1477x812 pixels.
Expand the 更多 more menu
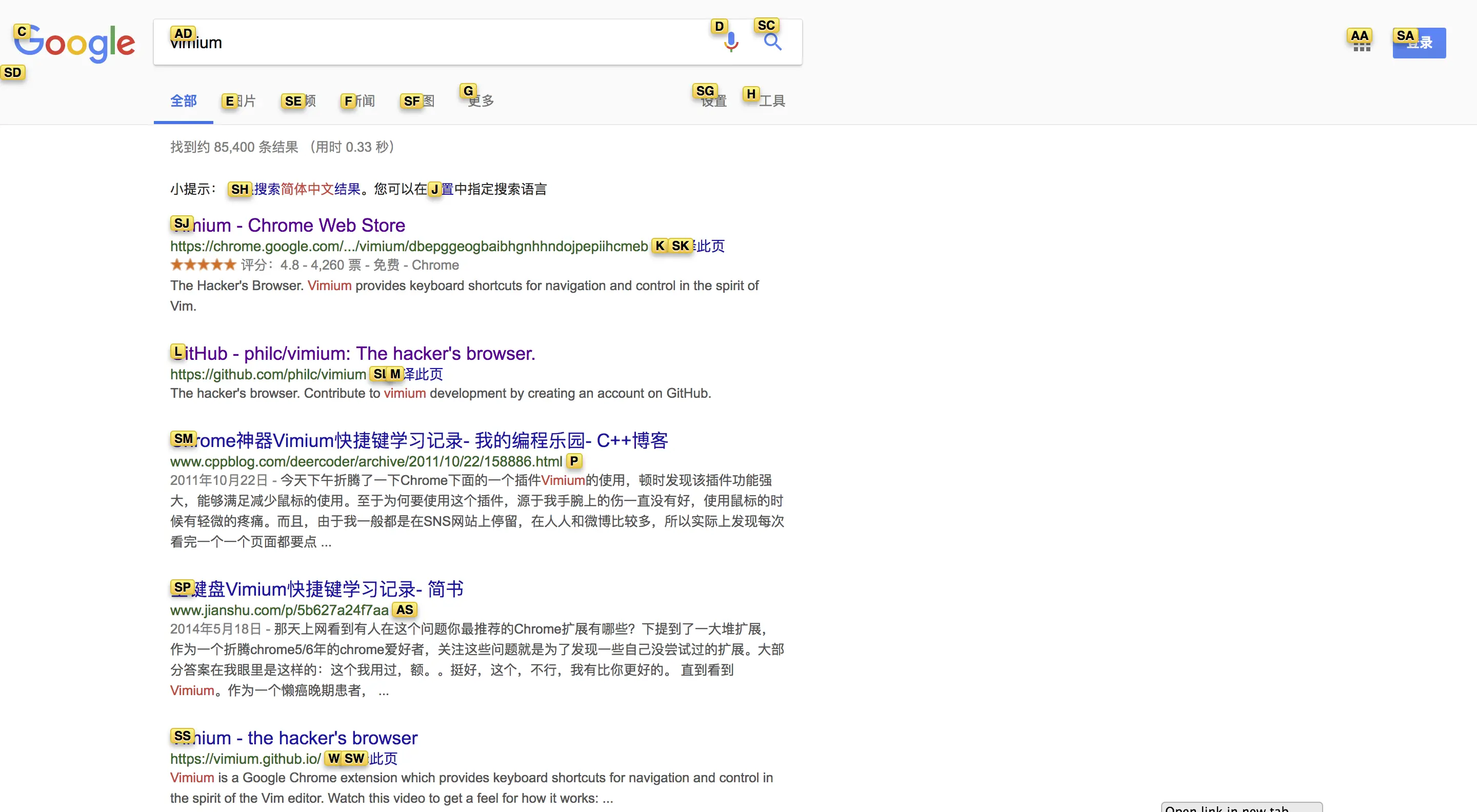pyautogui.click(x=481, y=101)
